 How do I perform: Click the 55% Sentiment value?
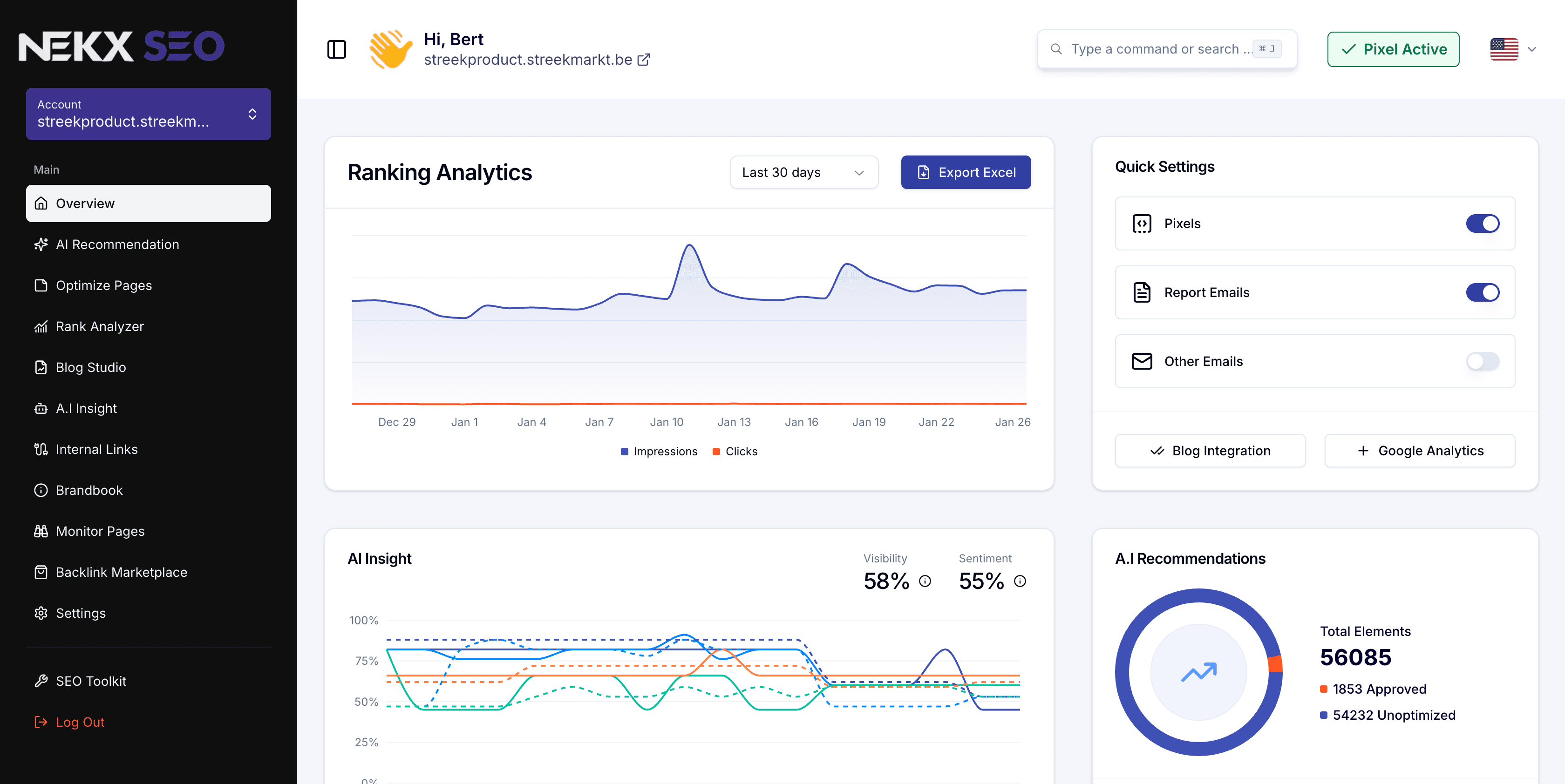pos(981,581)
